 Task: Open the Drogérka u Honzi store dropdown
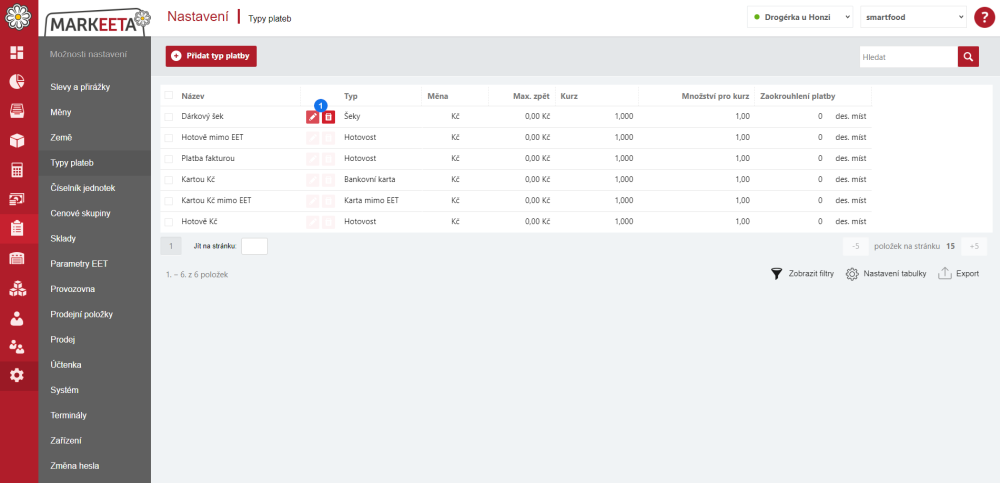point(800,17)
